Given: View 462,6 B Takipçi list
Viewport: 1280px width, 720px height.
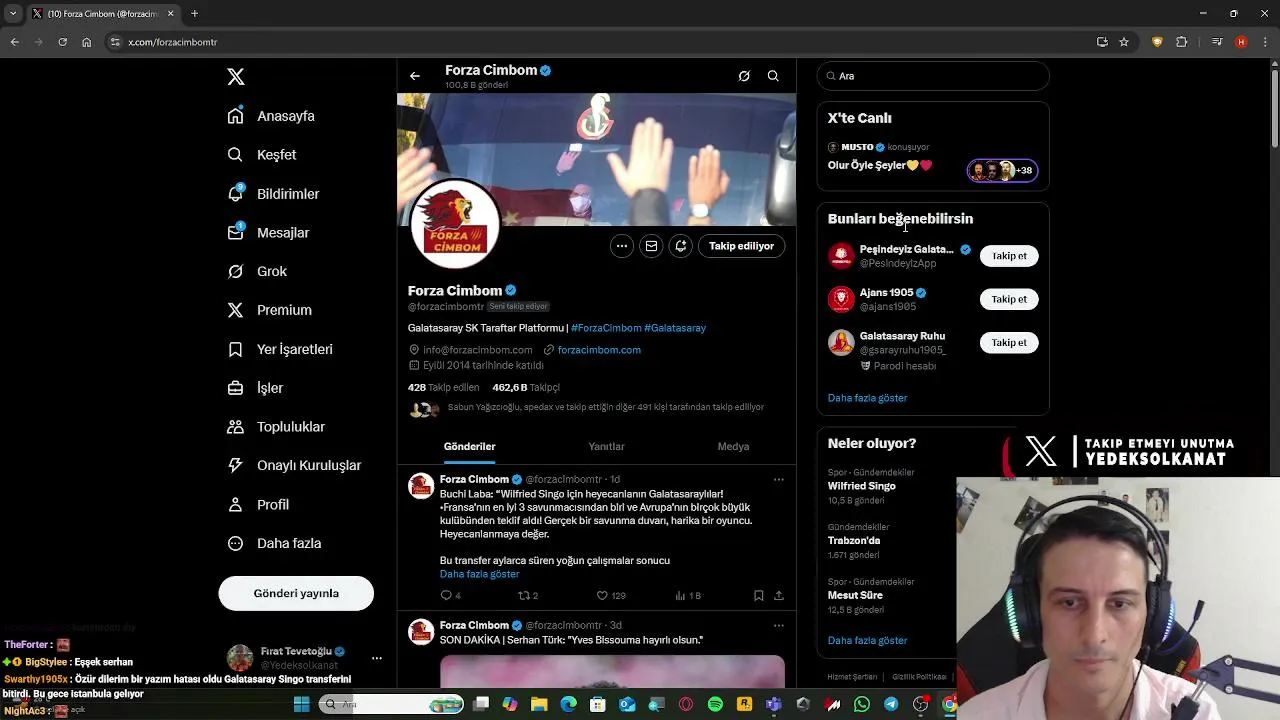Looking at the screenshot, I should (x=526, y=387).
